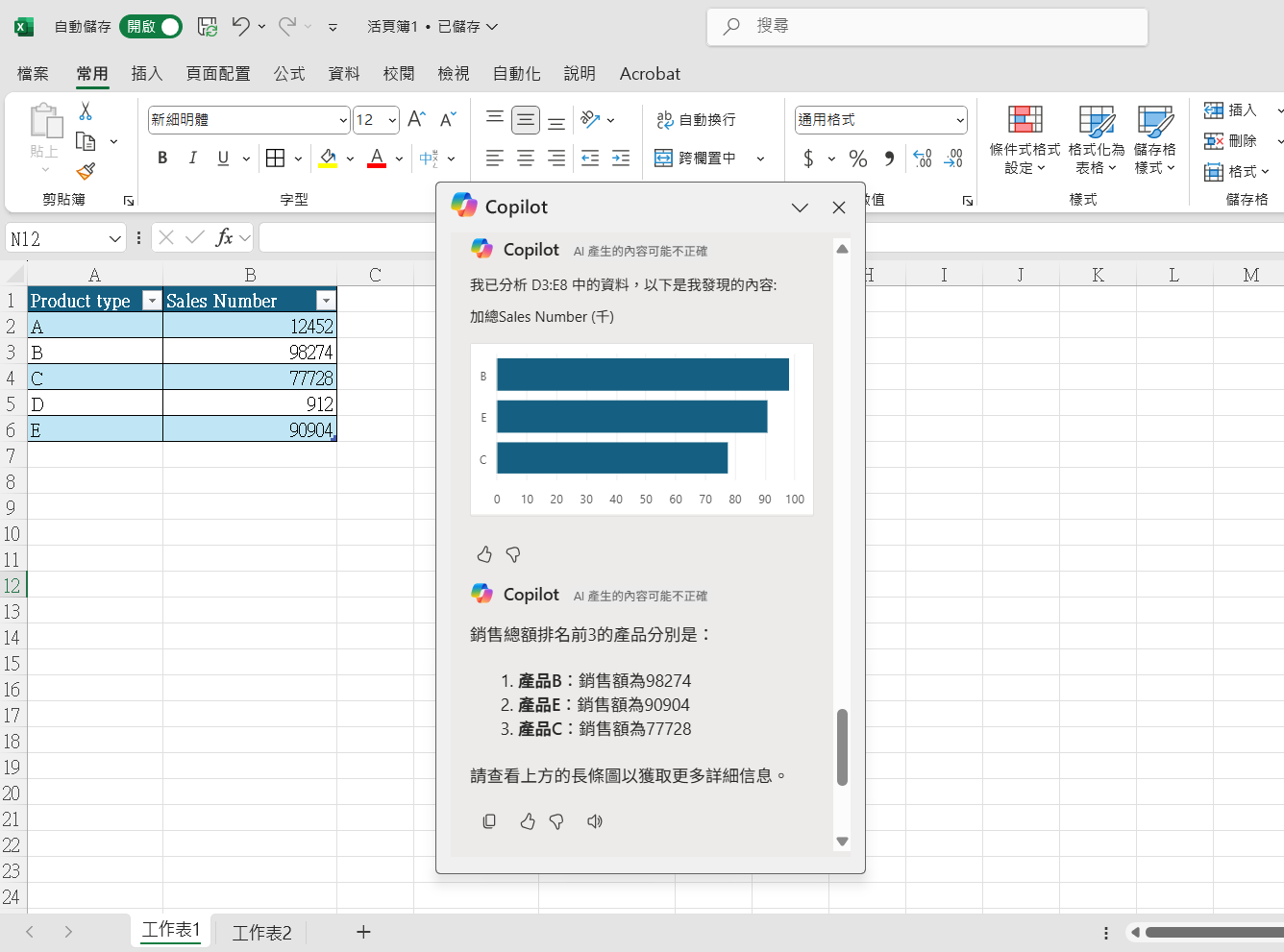The image size is (1284, 952).
Task: Collapse the Copilot pane chevron
Action: (x=800, y=207)
